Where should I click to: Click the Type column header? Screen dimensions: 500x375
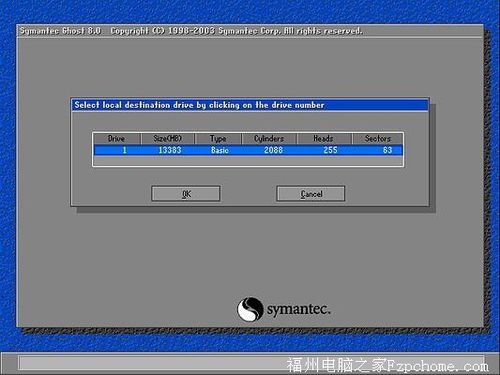point(218,138)
